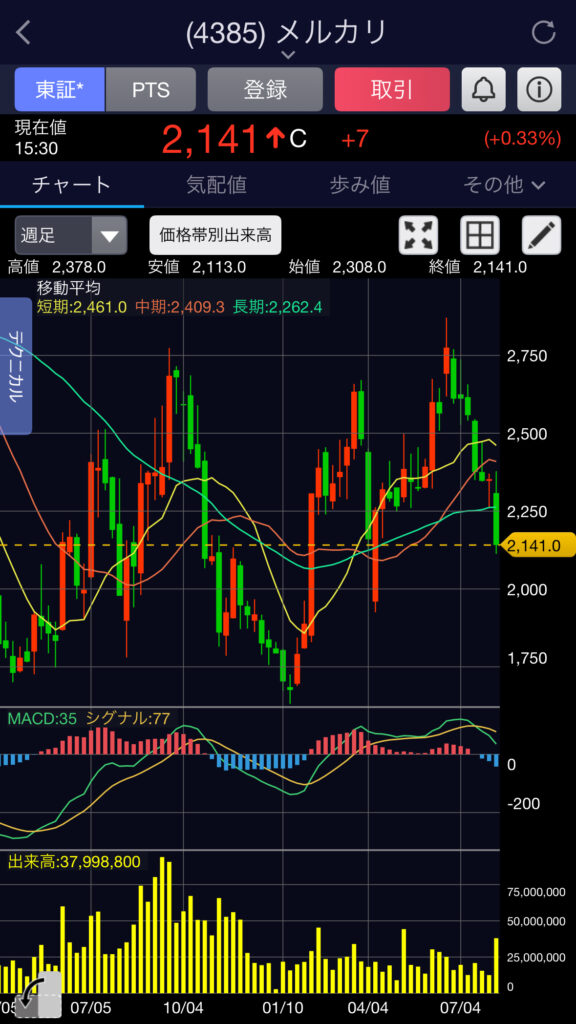Tap the MACD:35 indicator label
576x1024 pixels.
point(42,719)
